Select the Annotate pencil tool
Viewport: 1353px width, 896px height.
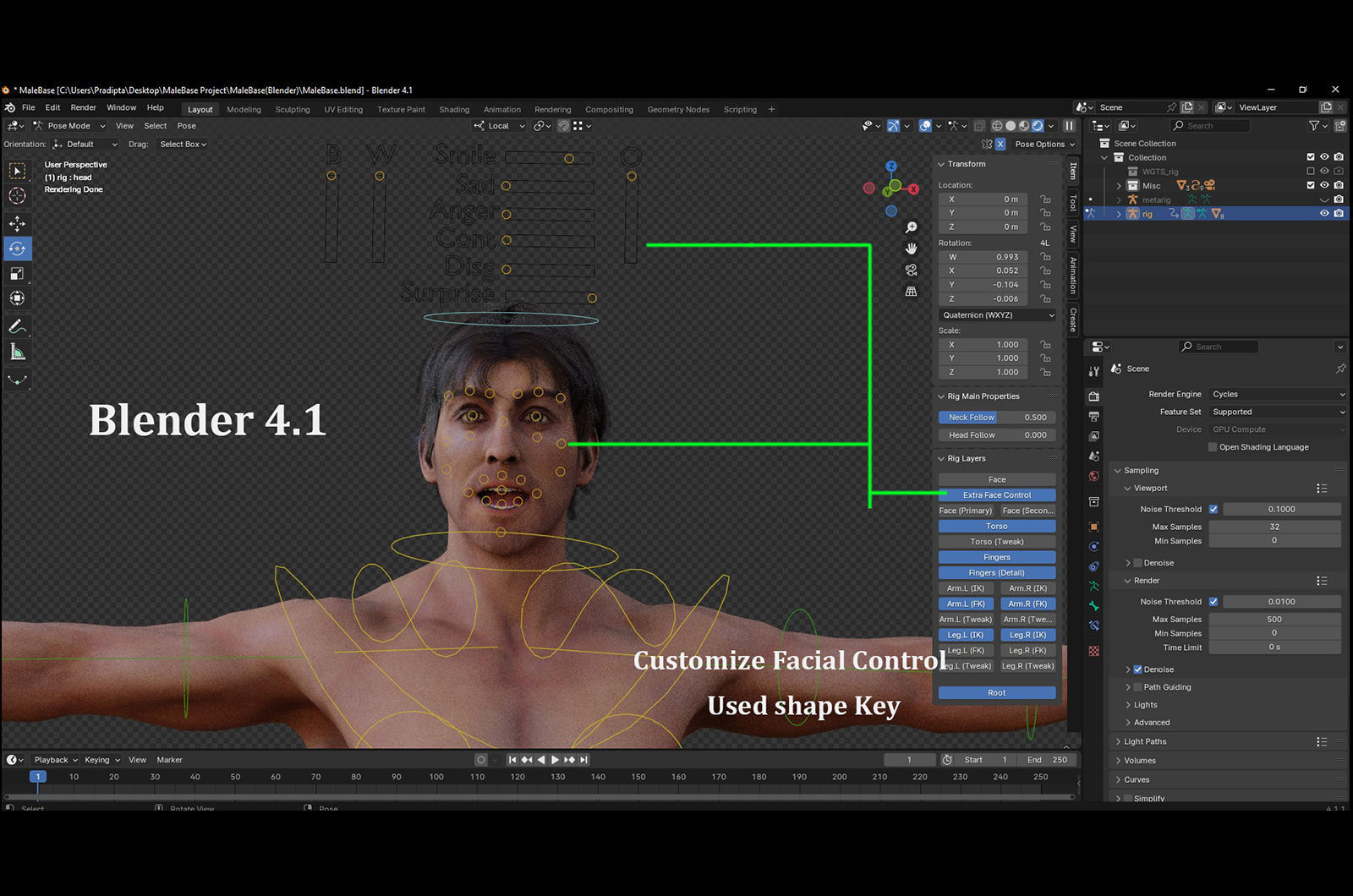coord(17,326)
